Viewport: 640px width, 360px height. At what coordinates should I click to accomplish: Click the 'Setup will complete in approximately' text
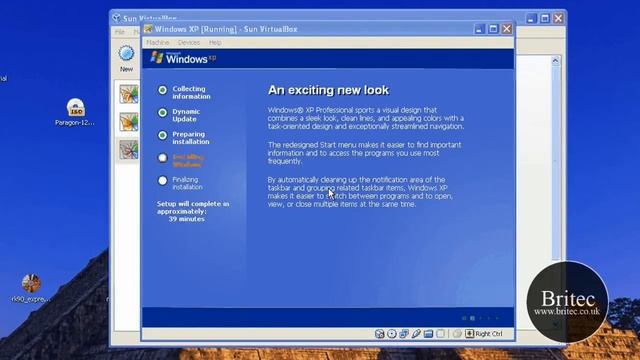193,207
